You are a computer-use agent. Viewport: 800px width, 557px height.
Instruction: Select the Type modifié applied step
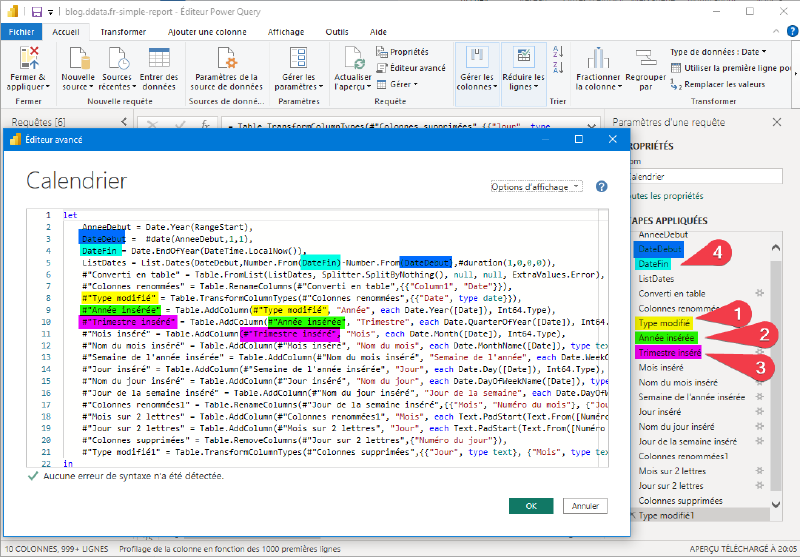(x=664, y=323)
